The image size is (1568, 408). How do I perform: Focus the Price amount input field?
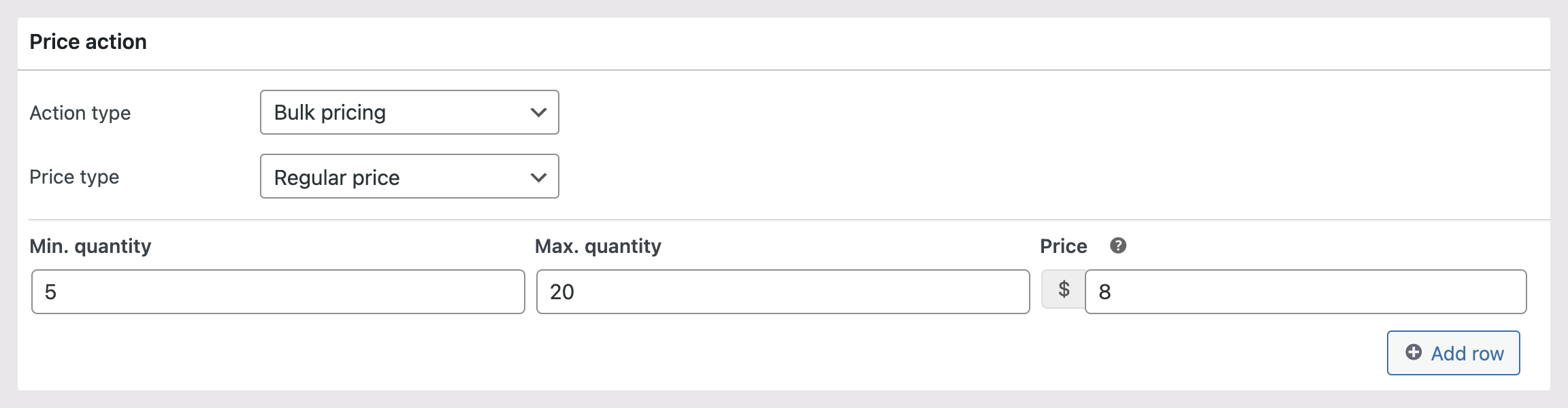pos(1305,292)
